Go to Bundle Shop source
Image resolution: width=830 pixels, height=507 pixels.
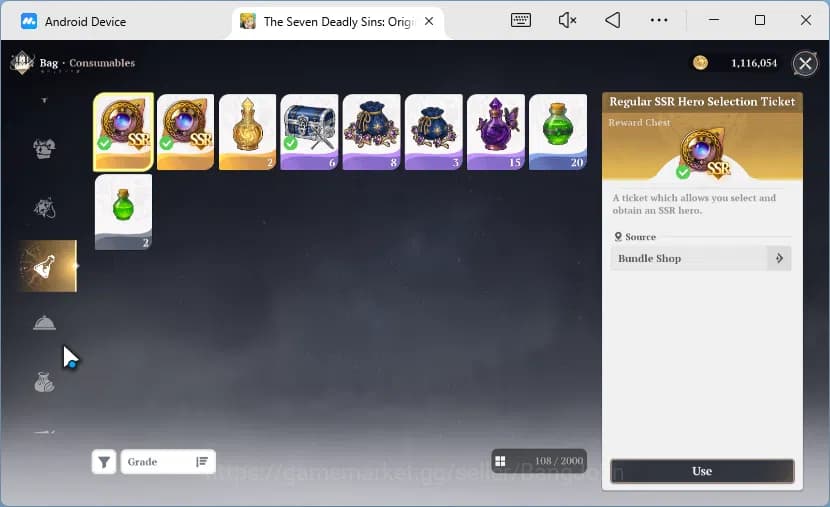(701, 258)
